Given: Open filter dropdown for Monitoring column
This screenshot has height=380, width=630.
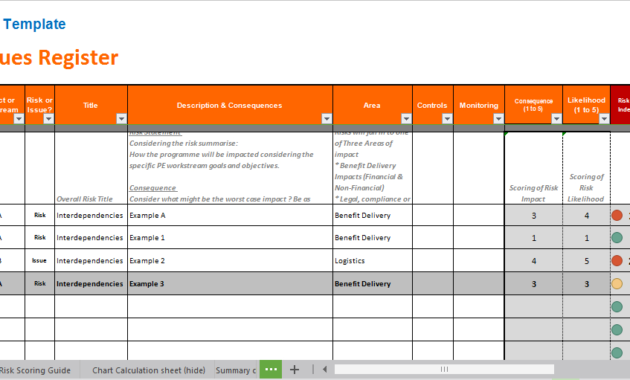Looking at the screenshot, I should click(x=498, y=118).
